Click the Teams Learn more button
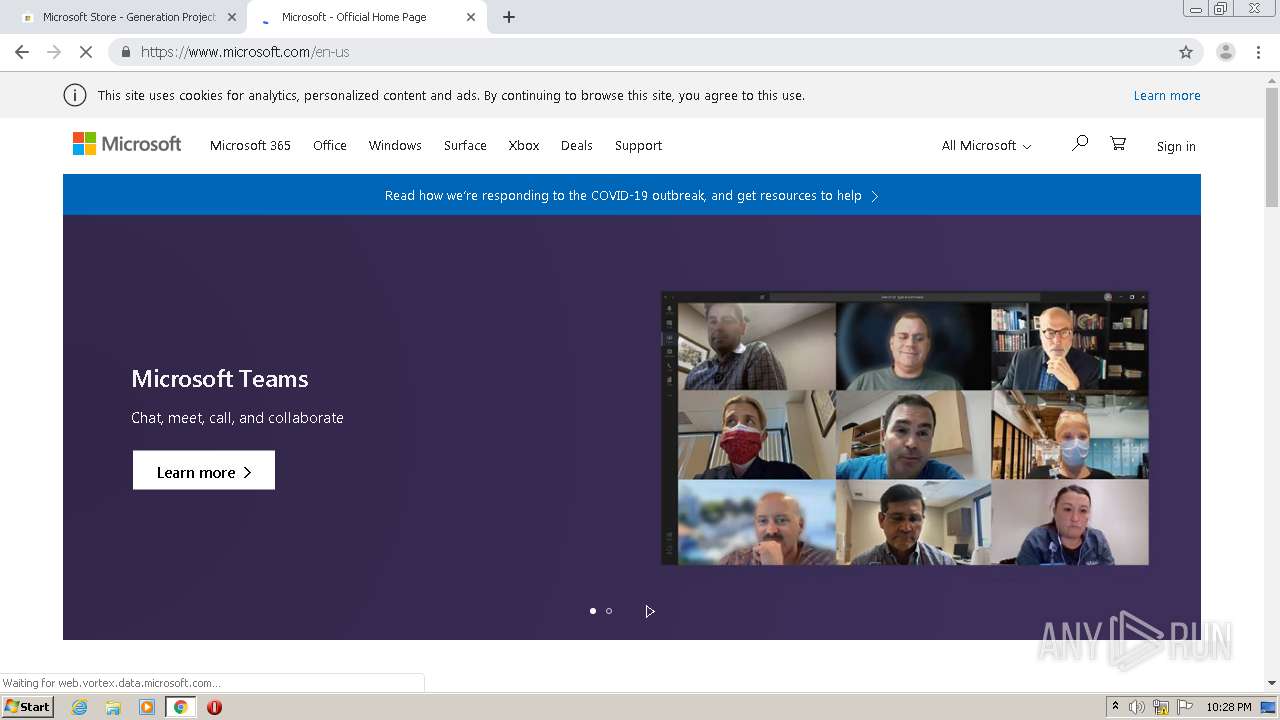The height and width of the screenshot is (720, 1280). [x=204, y=470]
